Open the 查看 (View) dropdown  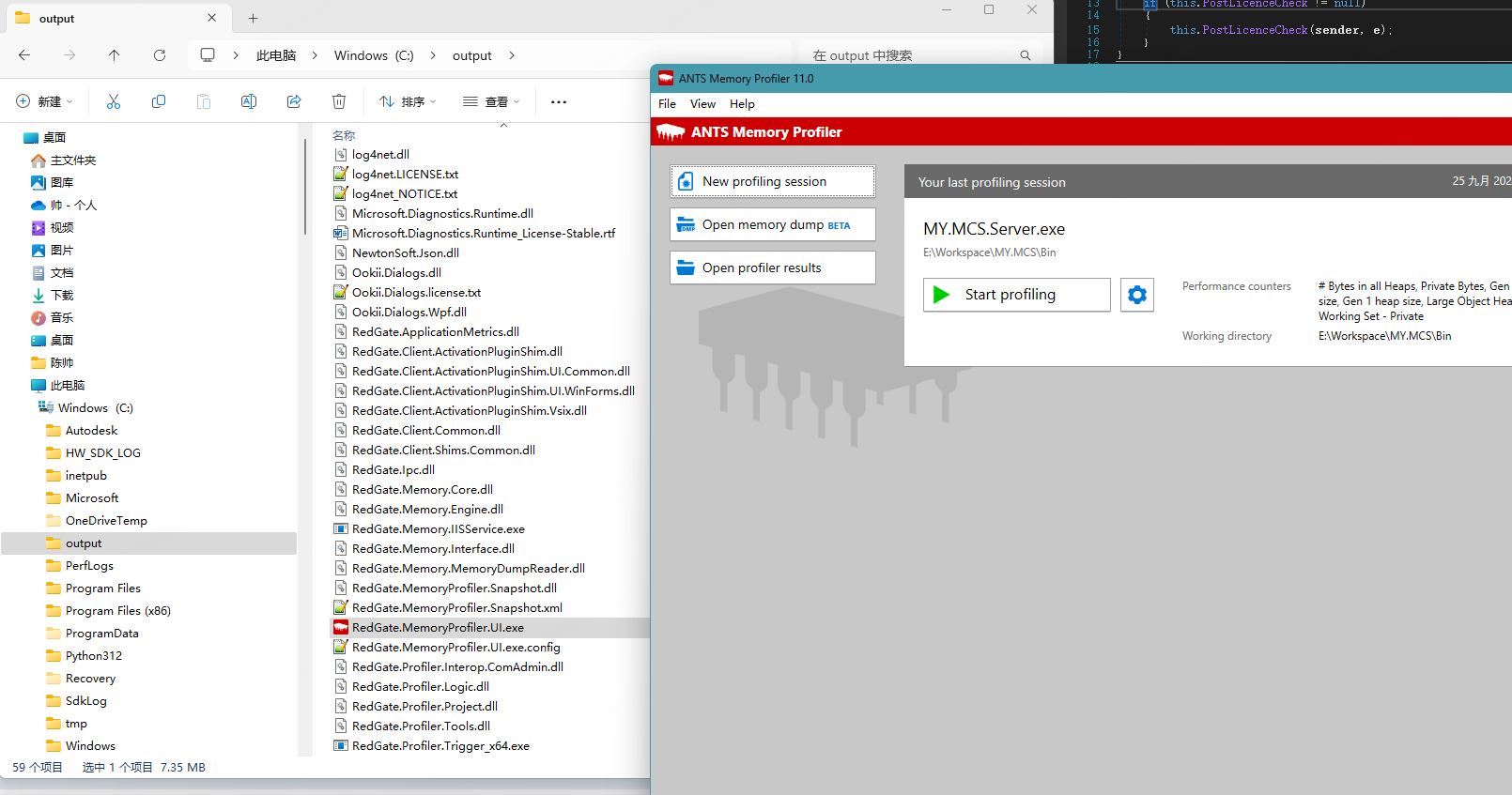pos(491,101)
